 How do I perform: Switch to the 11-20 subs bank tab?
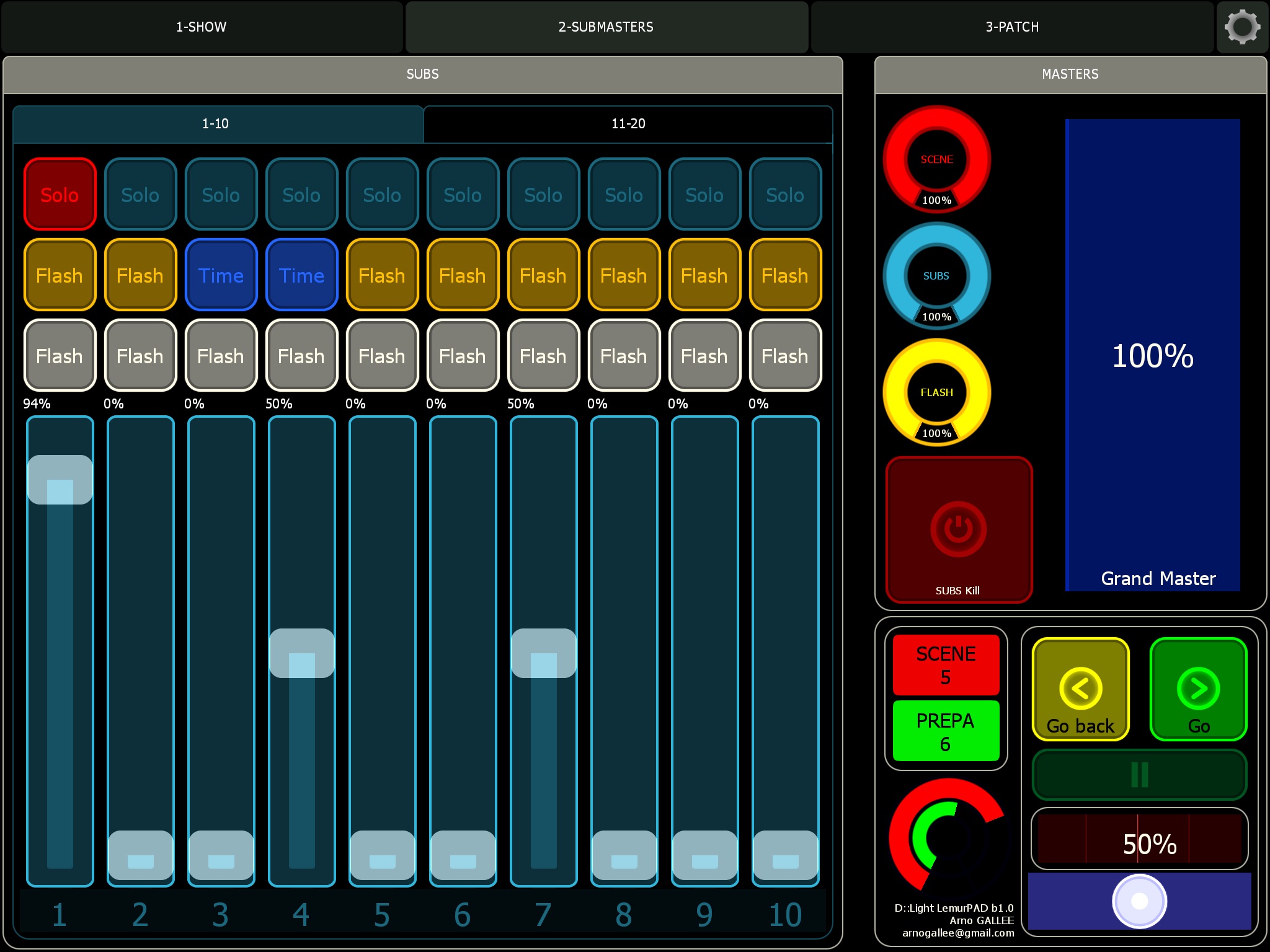tap(628, 124)
